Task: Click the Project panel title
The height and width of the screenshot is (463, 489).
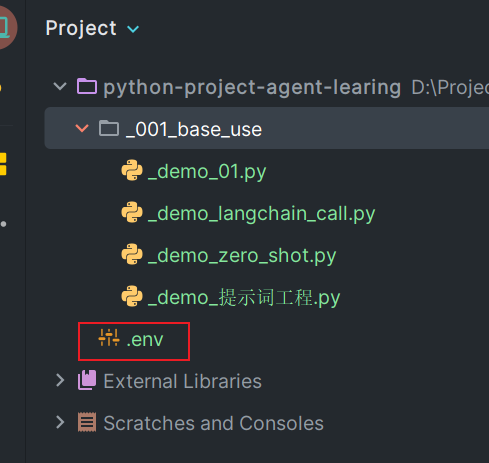Action: click(x=81, y=28)
